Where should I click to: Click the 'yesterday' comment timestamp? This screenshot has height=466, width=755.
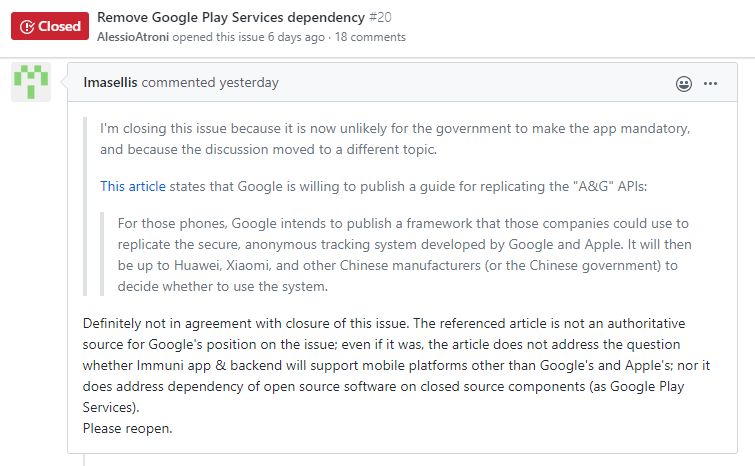pos(249,82)
